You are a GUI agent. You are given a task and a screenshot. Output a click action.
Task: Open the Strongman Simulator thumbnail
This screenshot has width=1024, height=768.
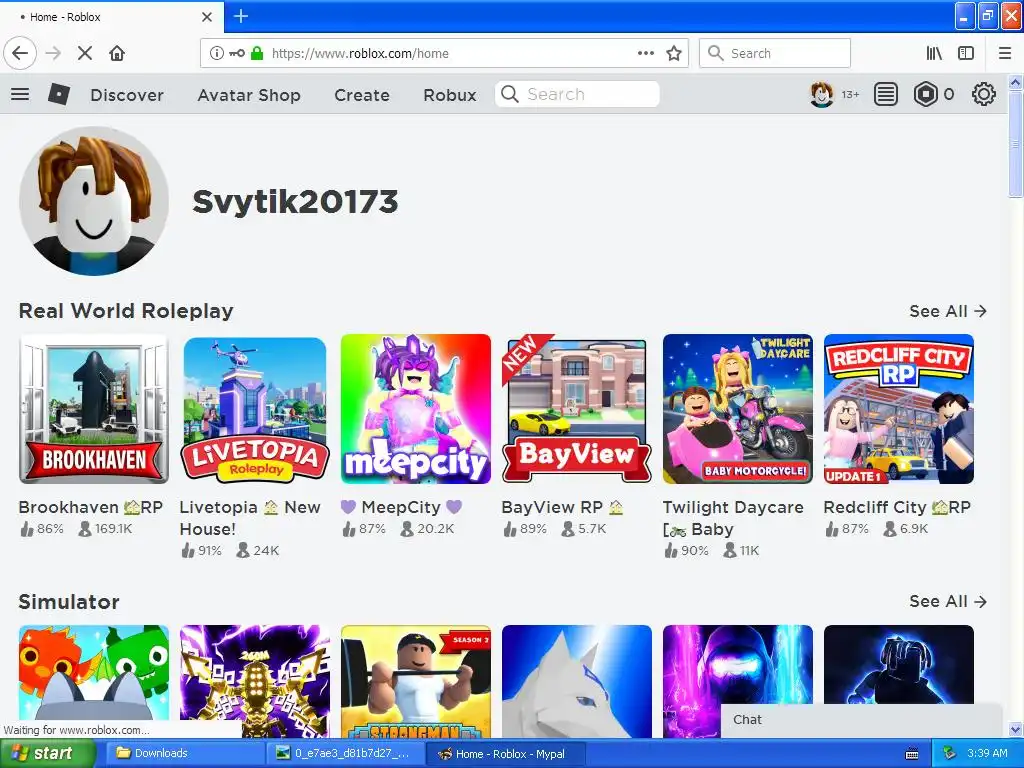tap(416, 681)
